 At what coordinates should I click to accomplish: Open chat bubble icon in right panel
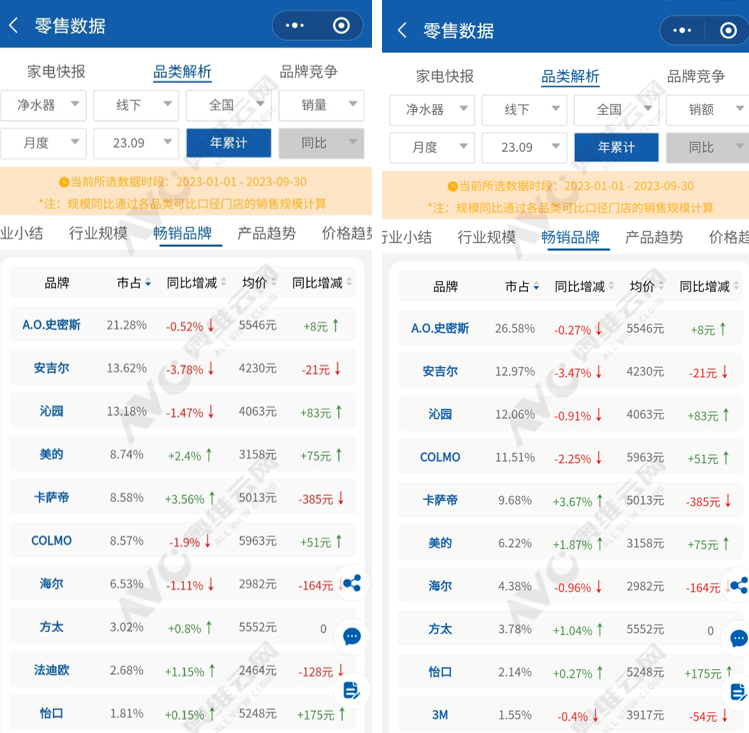click(x=739, y=638)
